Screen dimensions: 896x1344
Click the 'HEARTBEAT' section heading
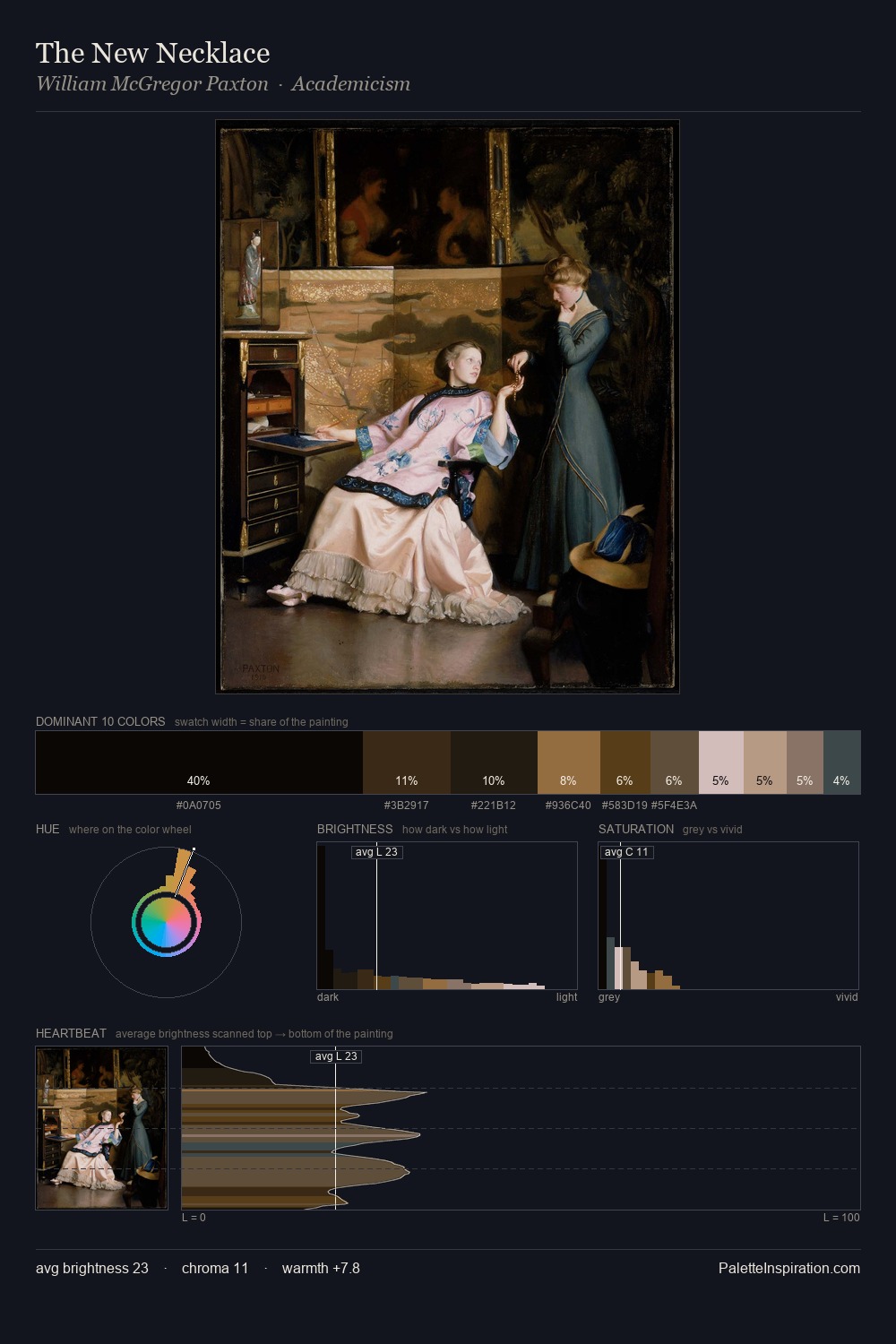click(71, 1033)
